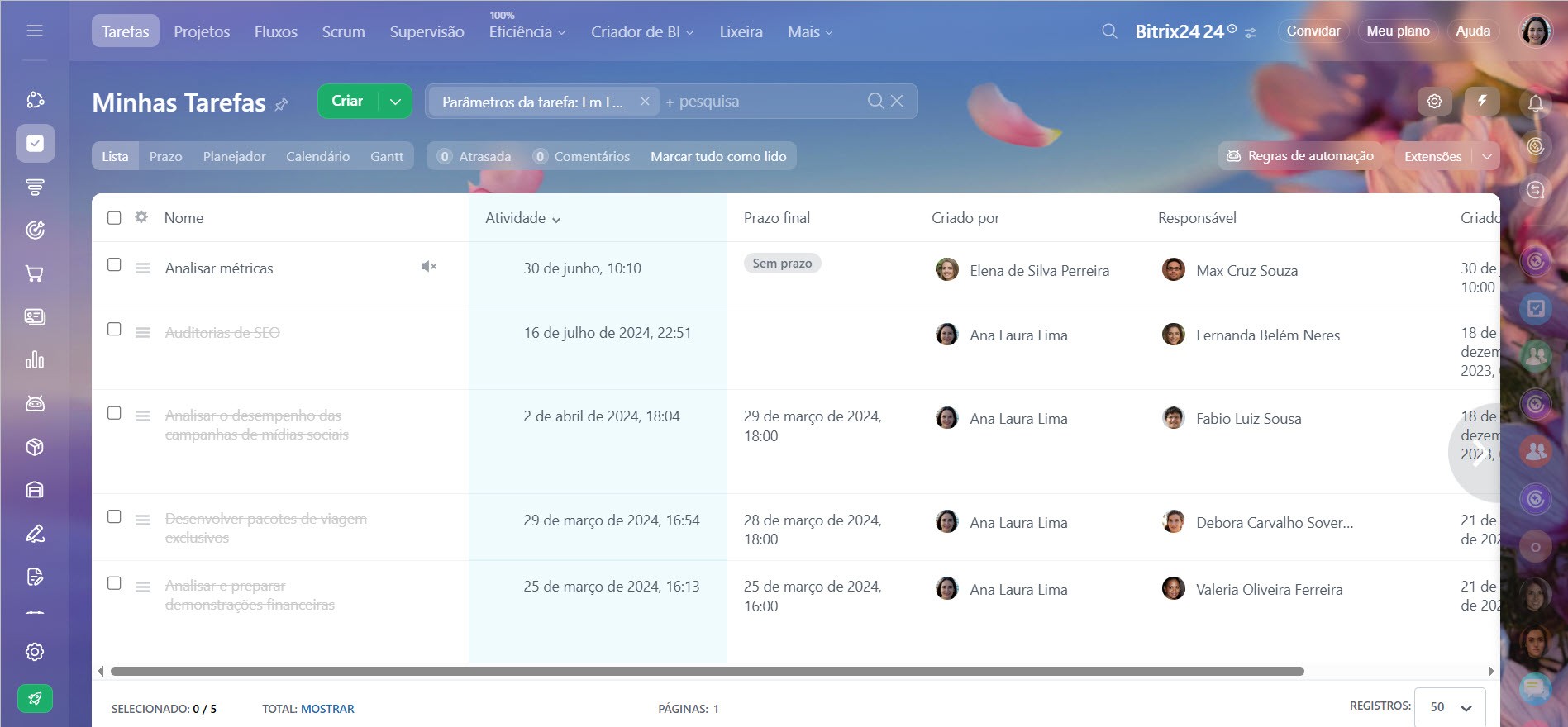This screenshot has width=1568, height=727.
Task: Open the Supervisão tab
Action: point(427,31)
